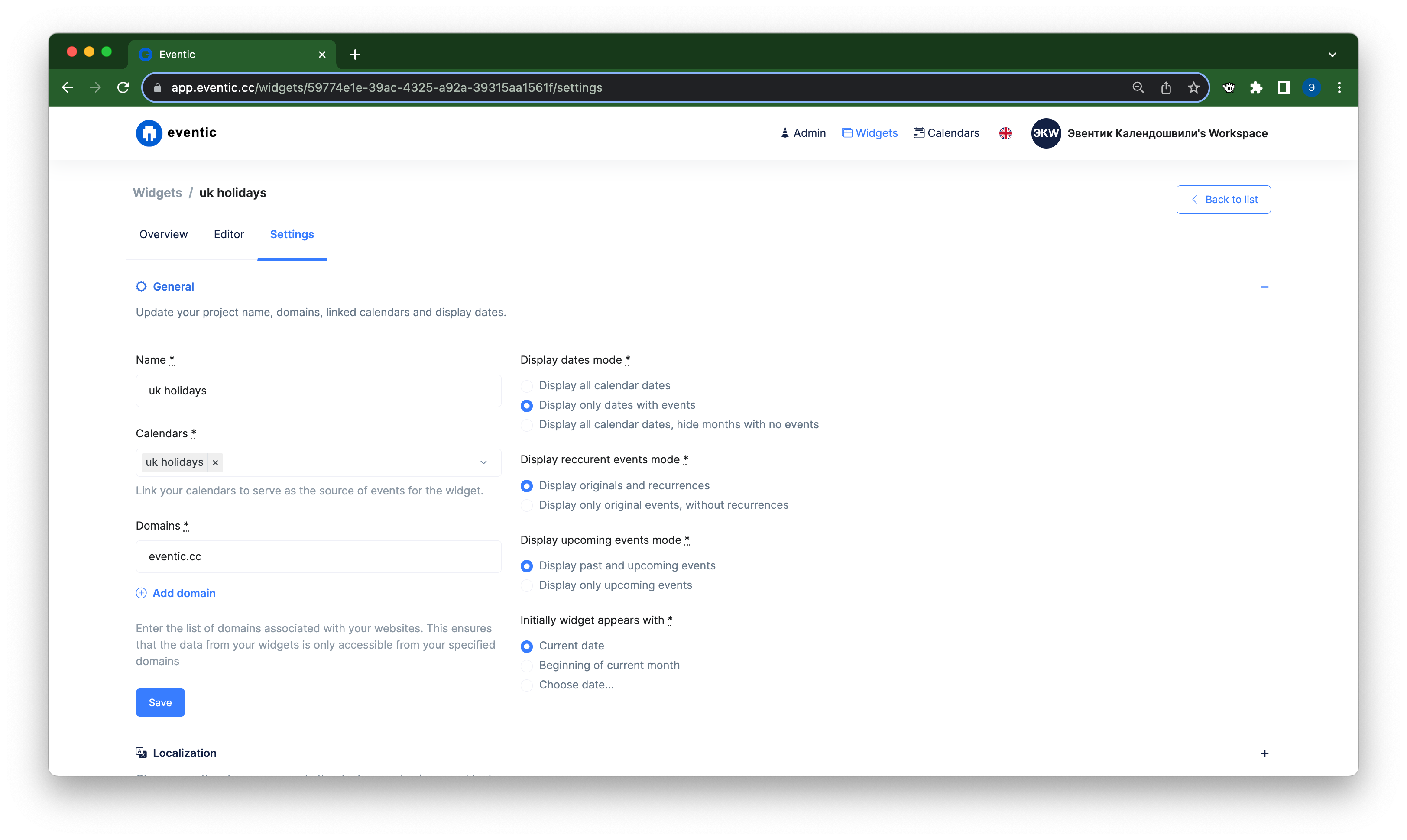Image resolution: width=1407 pixels, height=840 pixels.
Task: Select Display only dates with events
Action: click(527, 406)
